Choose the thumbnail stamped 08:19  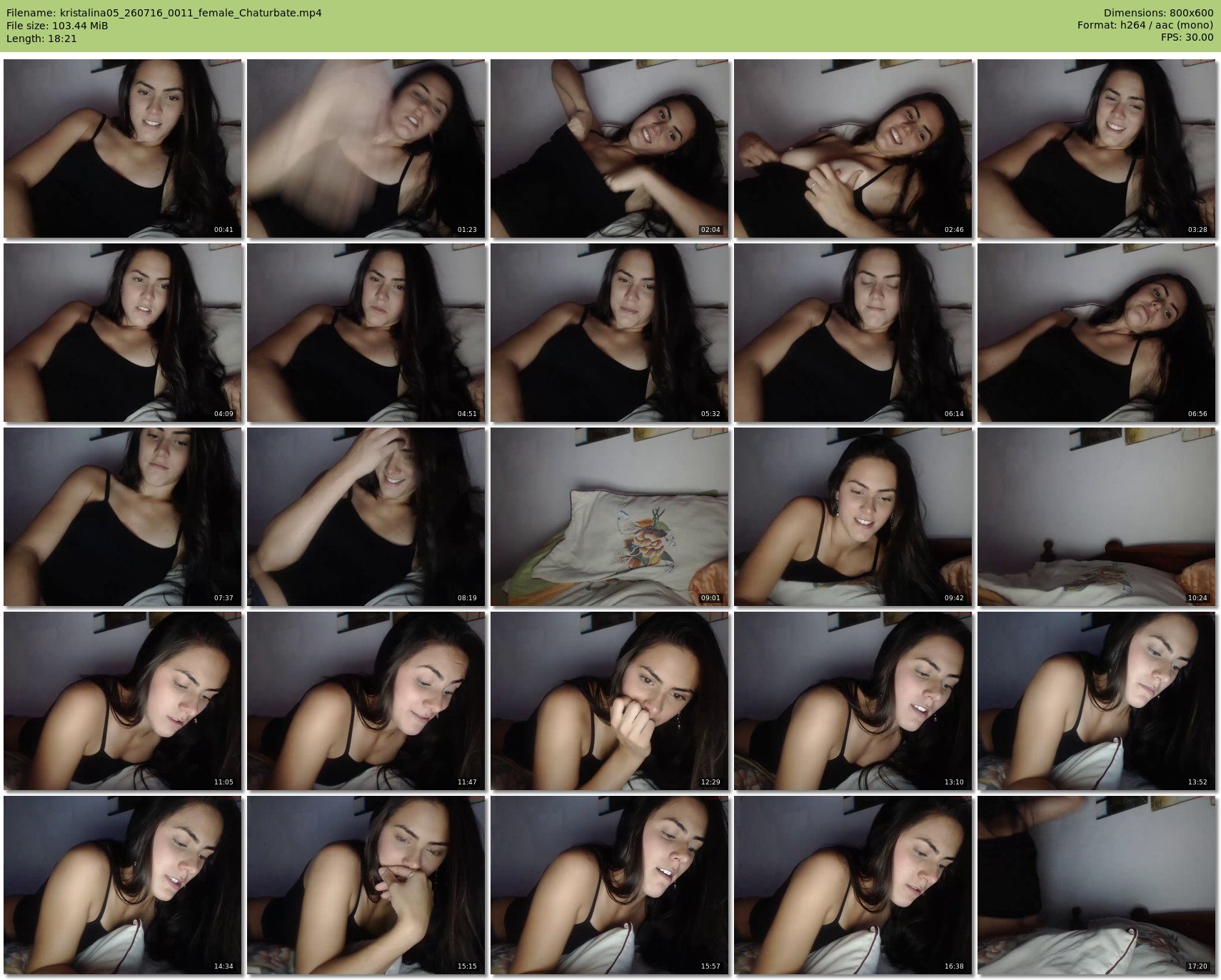[366, 517]
